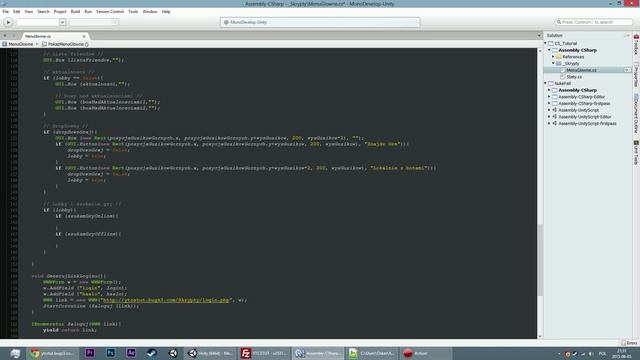Collapse the Assembly-CSharp project under CS_Tutorial

549,50
